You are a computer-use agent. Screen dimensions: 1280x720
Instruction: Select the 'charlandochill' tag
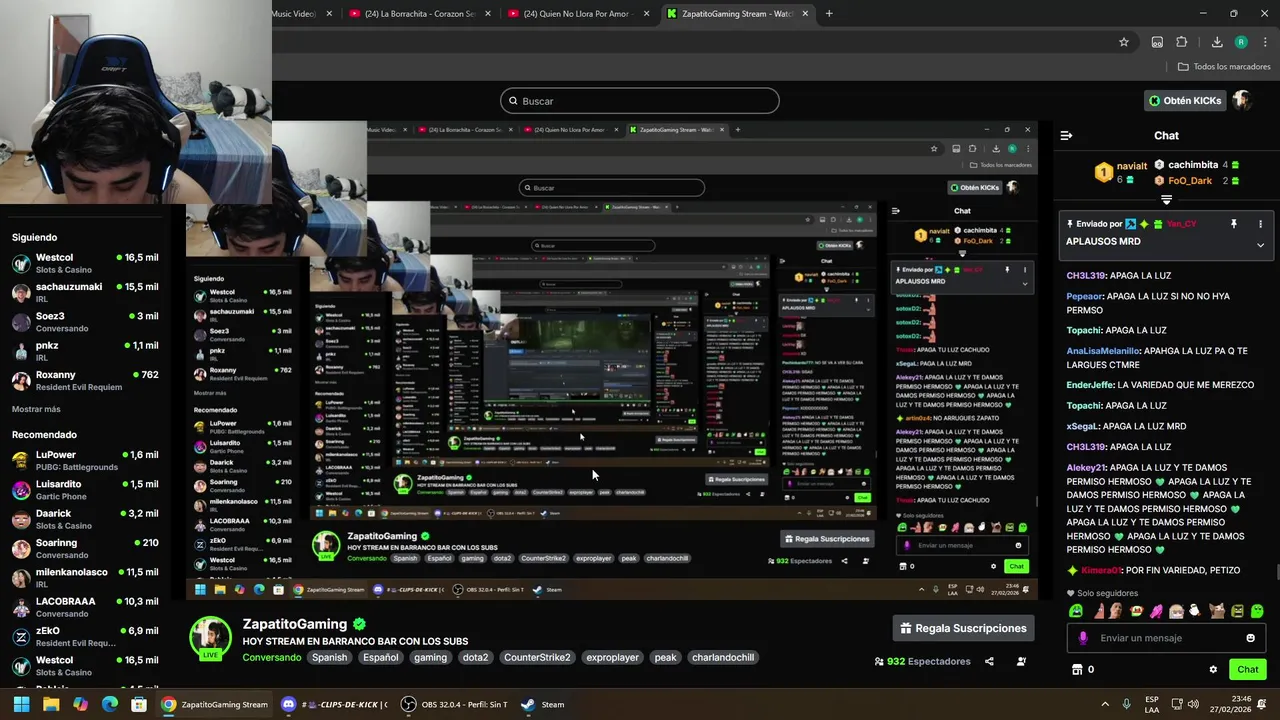[x=723, y=657]
